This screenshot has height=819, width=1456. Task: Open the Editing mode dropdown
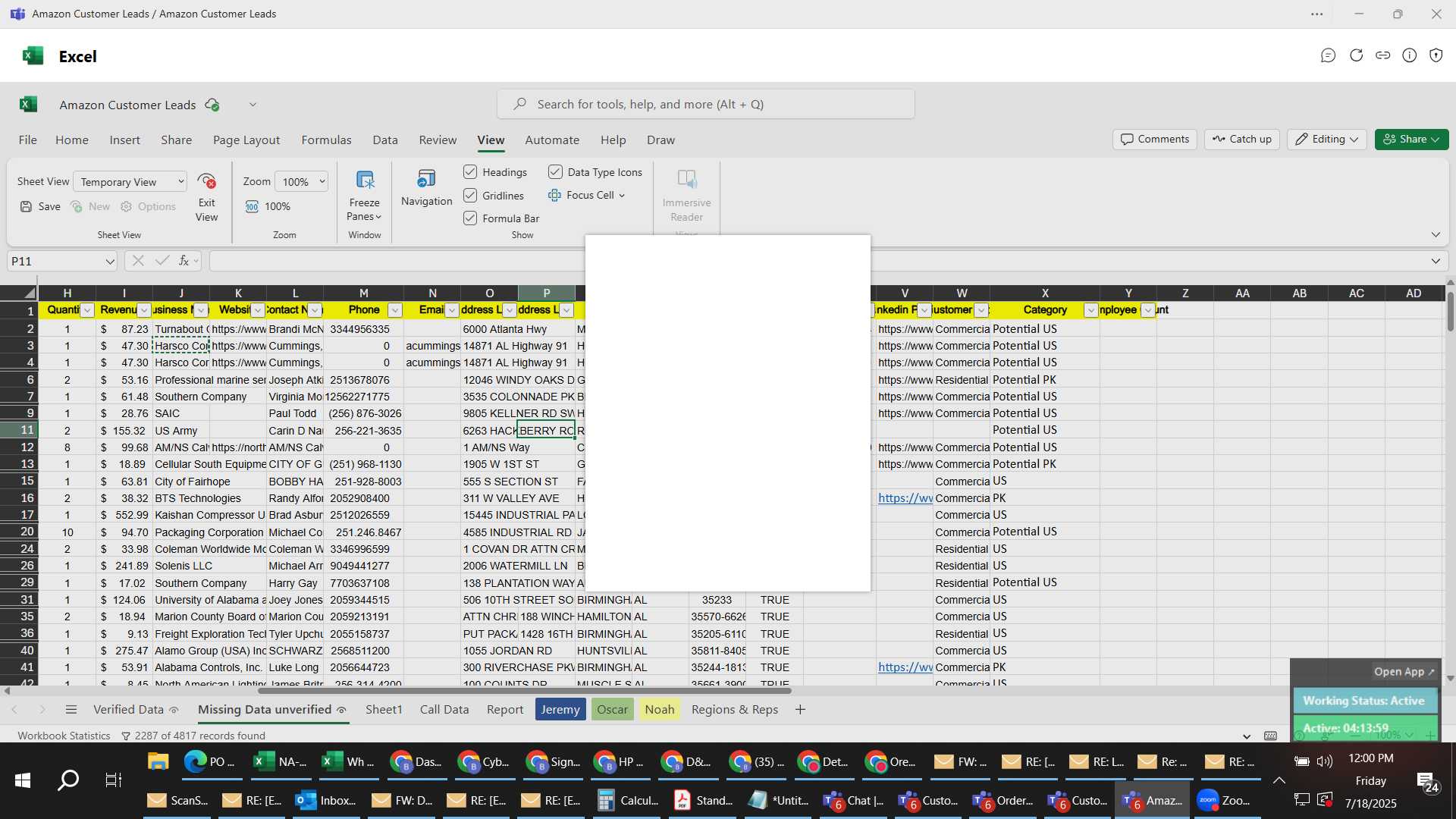[1326, 139]
